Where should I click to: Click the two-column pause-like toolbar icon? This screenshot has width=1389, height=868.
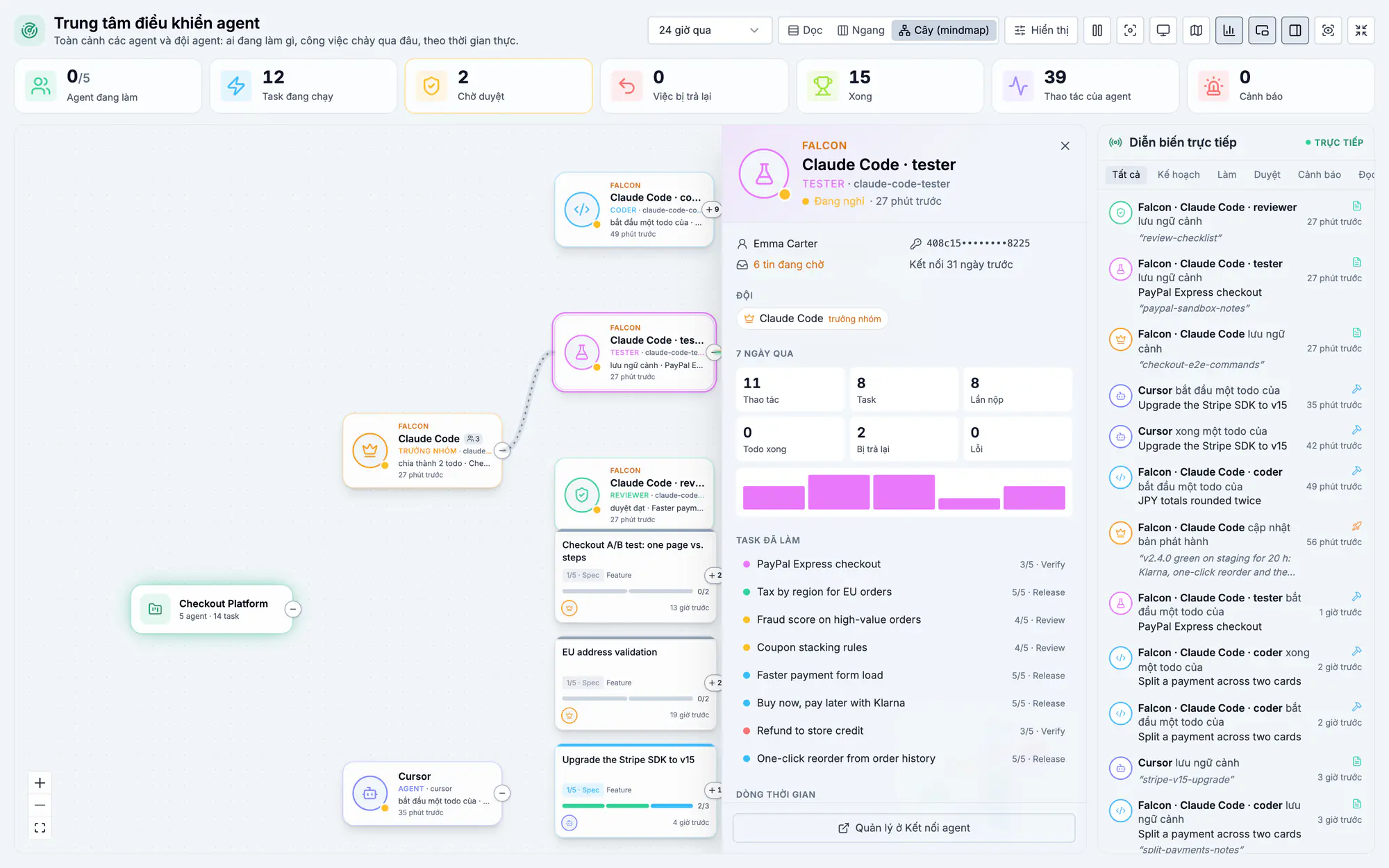[1097, 31]
